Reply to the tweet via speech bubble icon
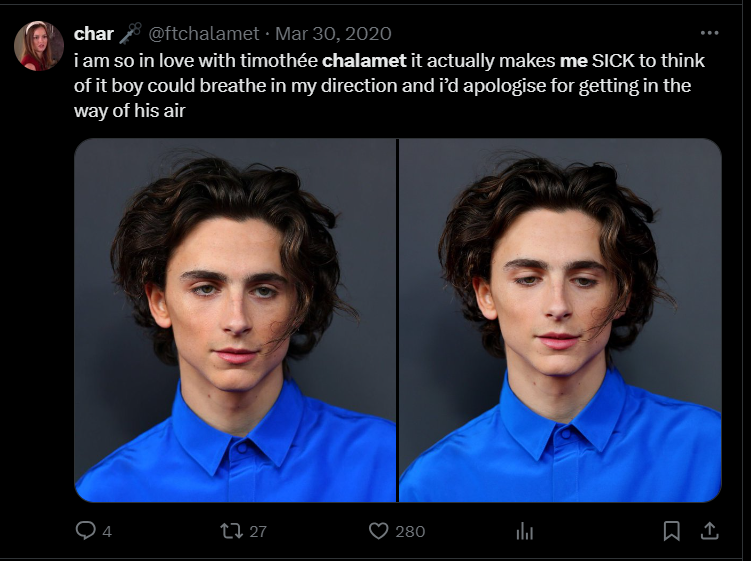Screen dimensions: 751x561 (x=87, y=531)
